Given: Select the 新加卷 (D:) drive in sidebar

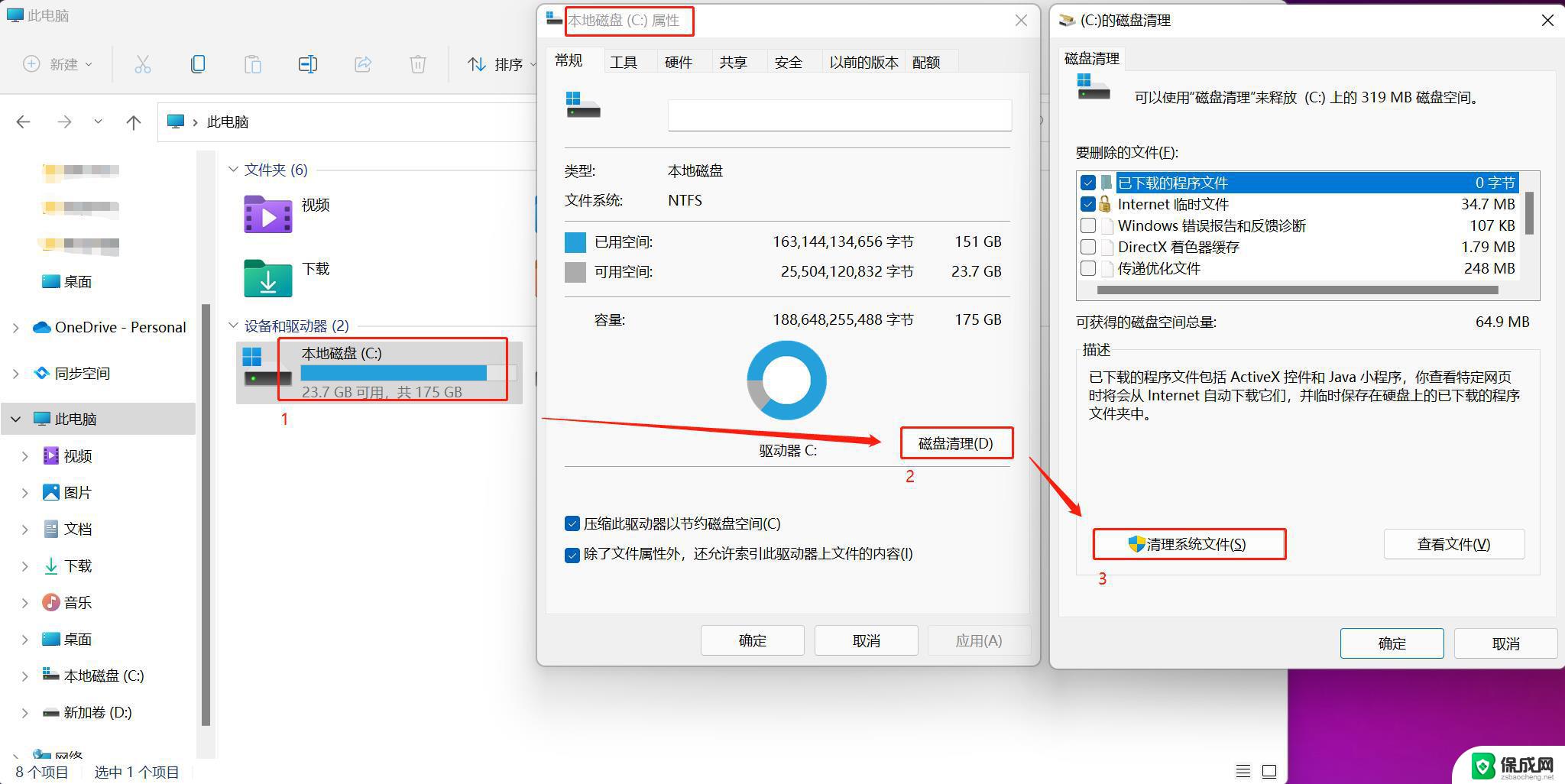Looking at the screenshot, I should 98,712.
